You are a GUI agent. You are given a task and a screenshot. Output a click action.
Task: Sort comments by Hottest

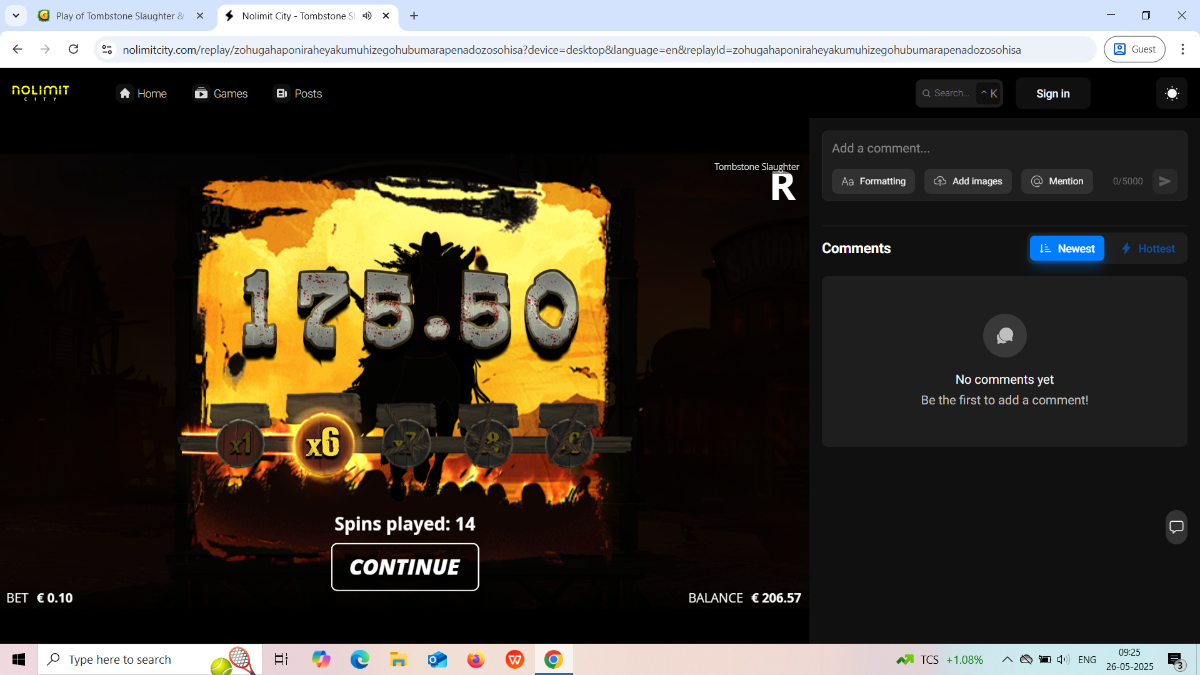[1147, 248]
